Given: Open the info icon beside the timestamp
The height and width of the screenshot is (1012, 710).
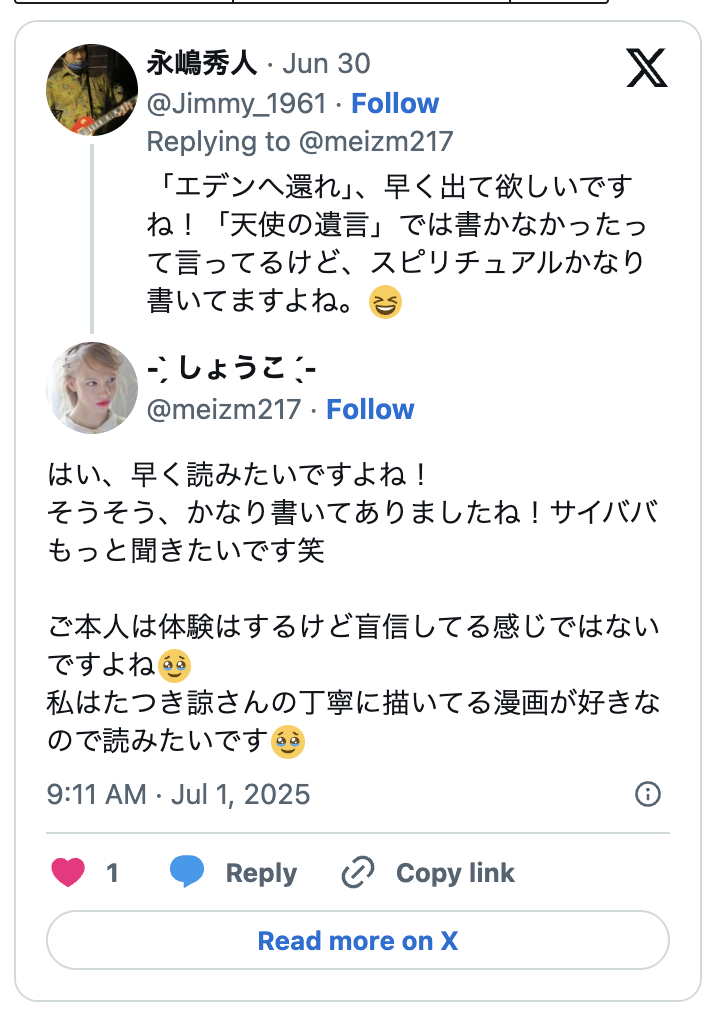Looking at the screenshot, I should click(x=648, y=794).
